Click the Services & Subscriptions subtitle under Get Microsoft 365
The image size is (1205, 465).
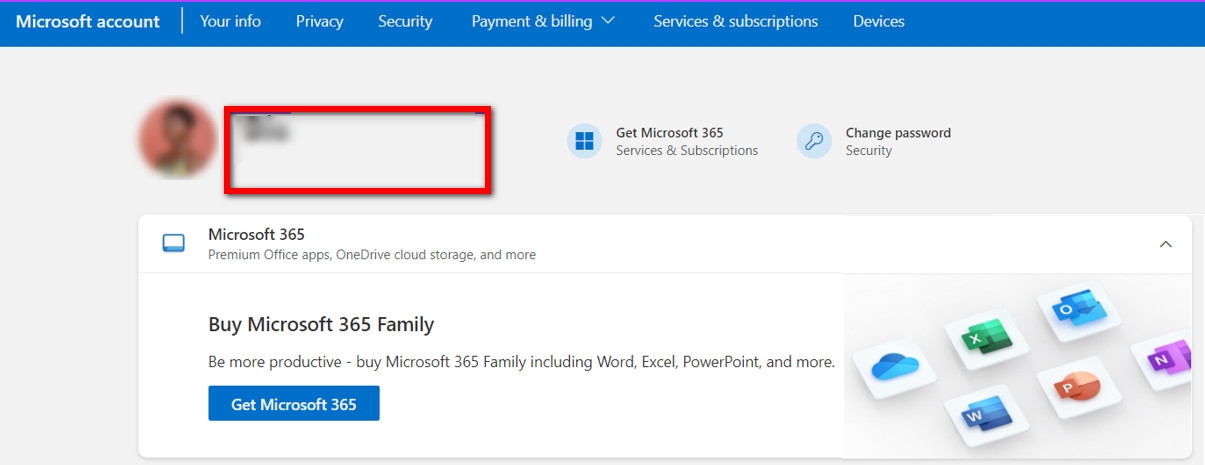[x=687, y=150]
